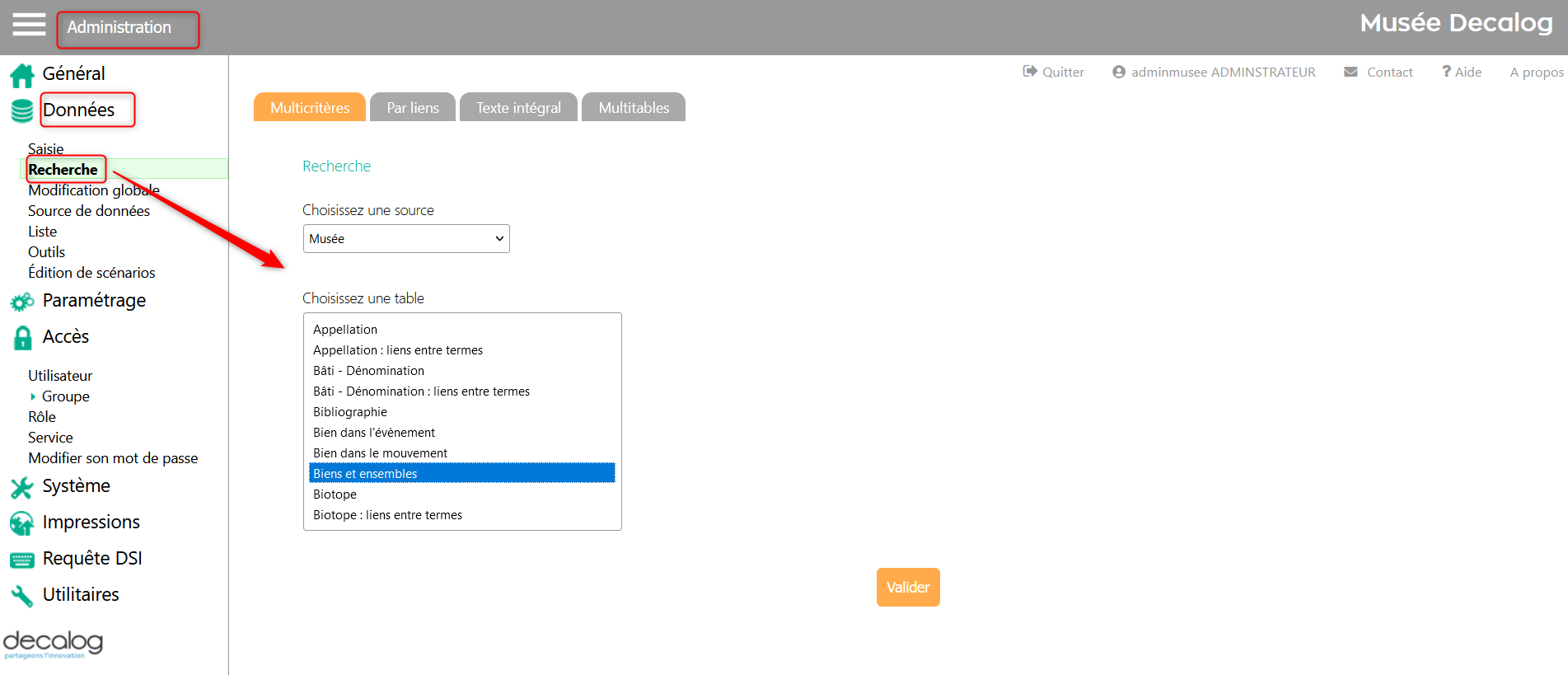
Task: Open Modification globale in sidebar
Action: pos(94,190)
